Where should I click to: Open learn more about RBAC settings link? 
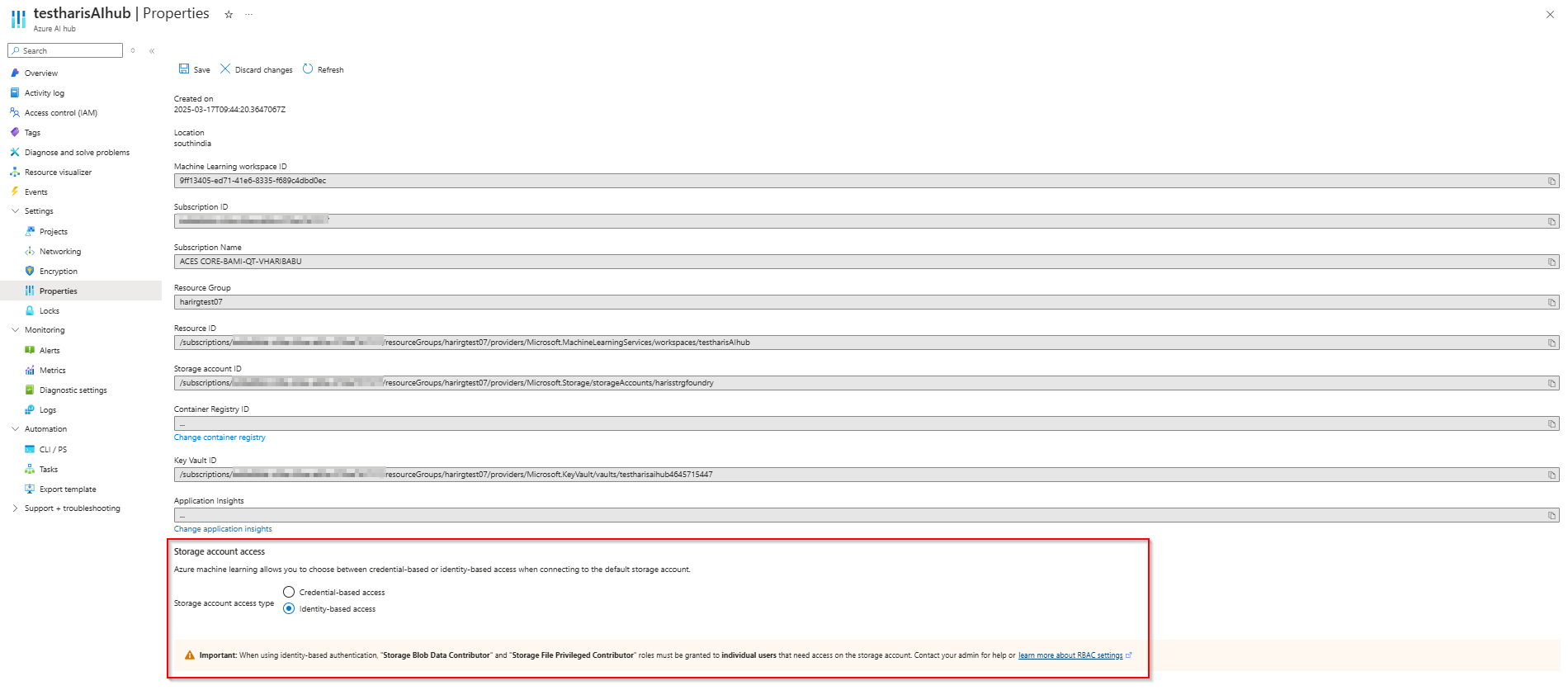coord(1070,655)
